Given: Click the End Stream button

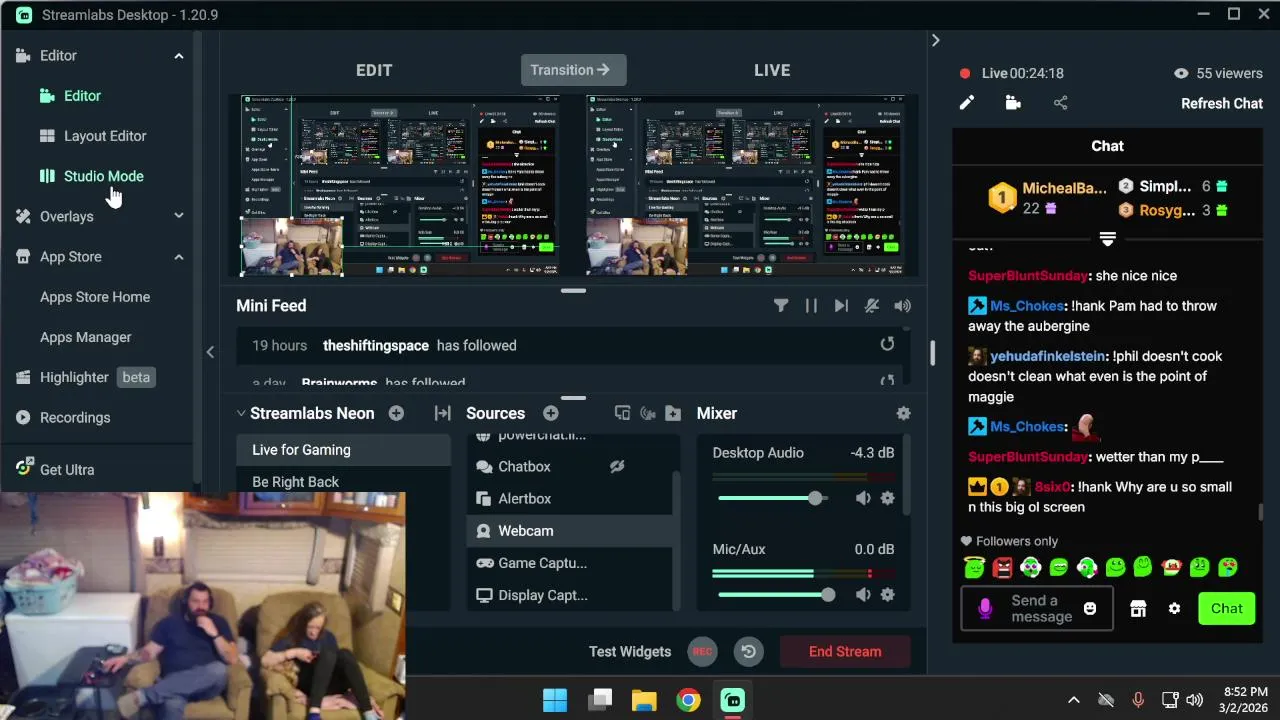Looking at the screenshot, I should coord(845,652).
